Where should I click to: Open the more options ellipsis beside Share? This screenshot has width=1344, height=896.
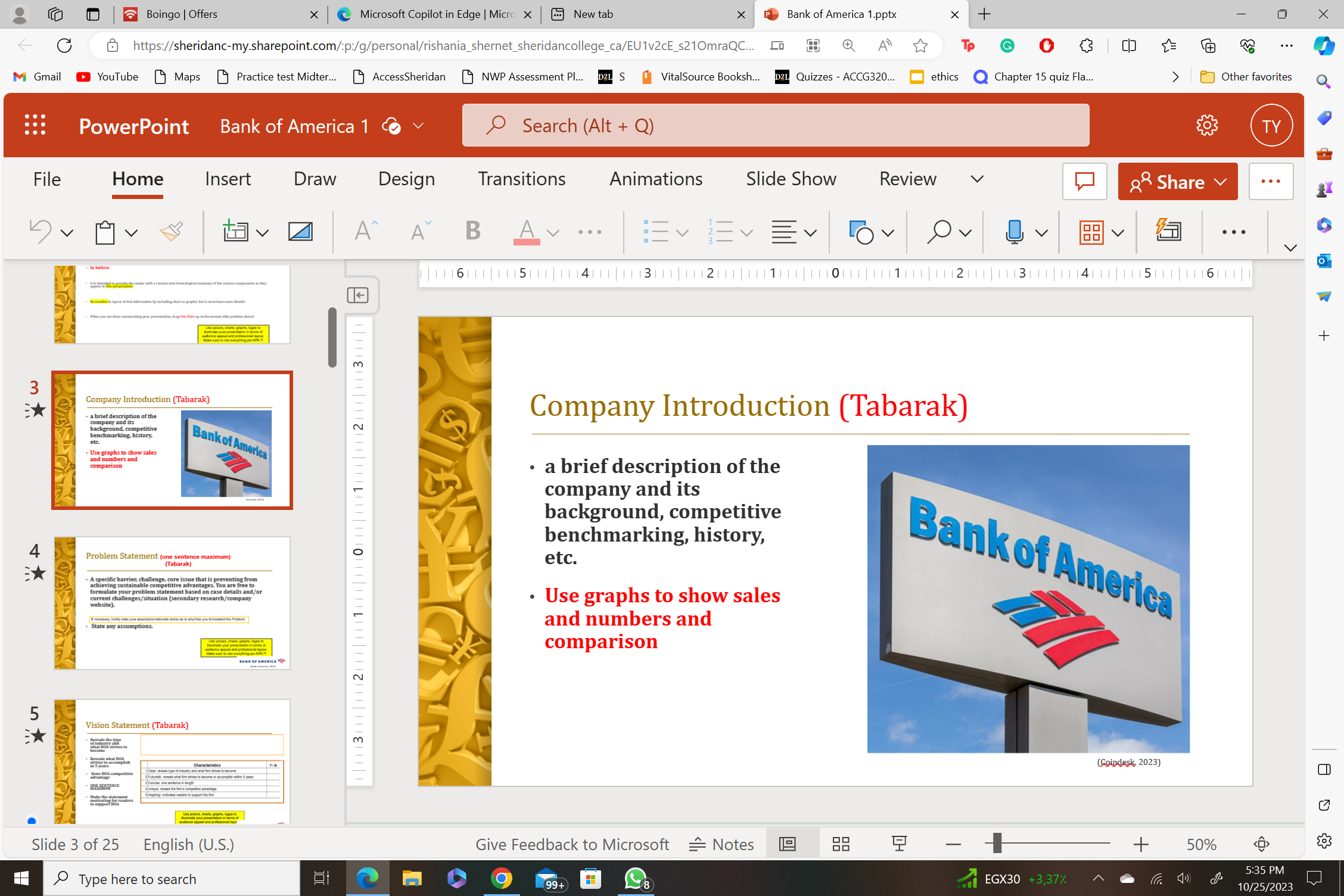[x=1271, y=181]
